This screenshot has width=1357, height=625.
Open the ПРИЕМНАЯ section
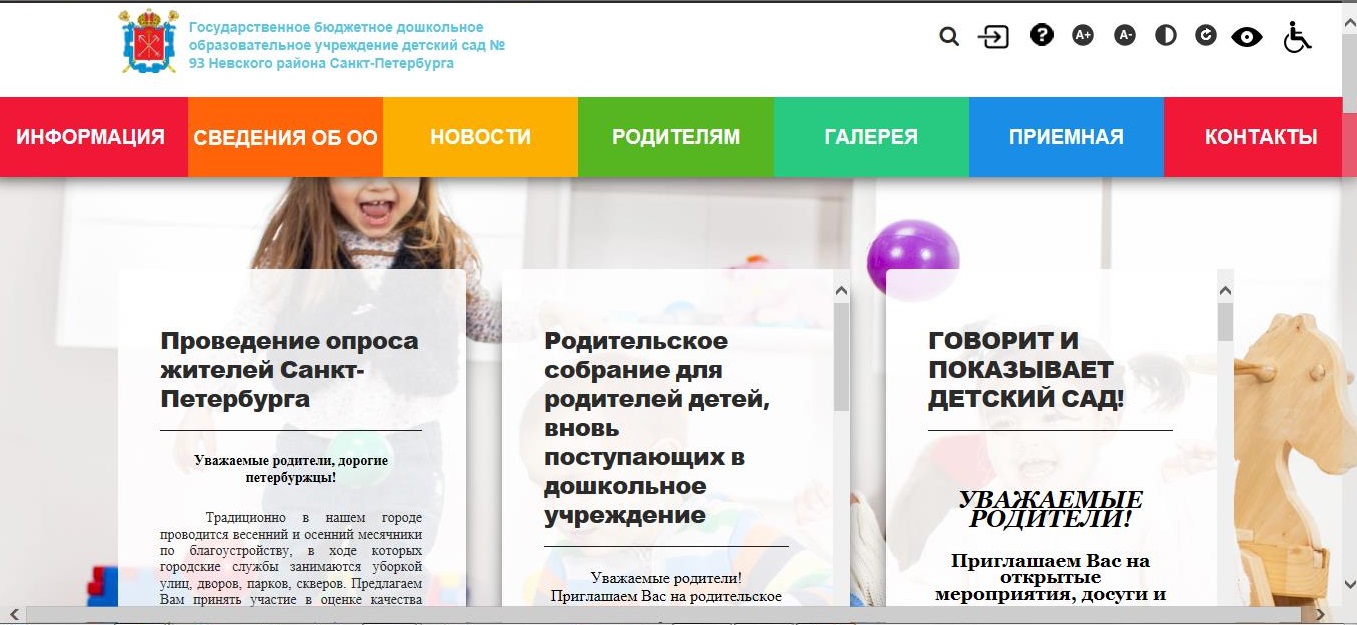pos(1066,137)
